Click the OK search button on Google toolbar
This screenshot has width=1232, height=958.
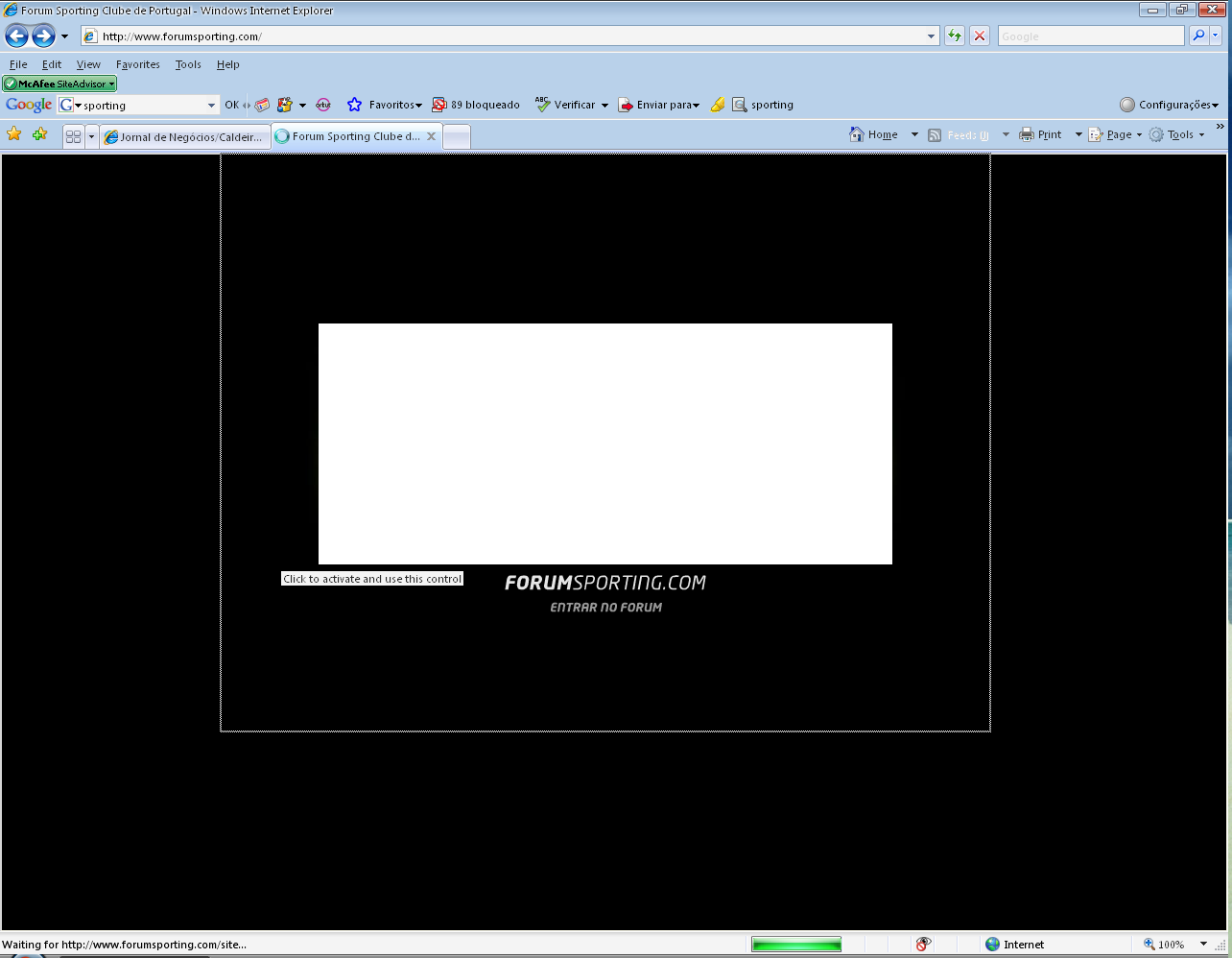click(x=232, y=106)
